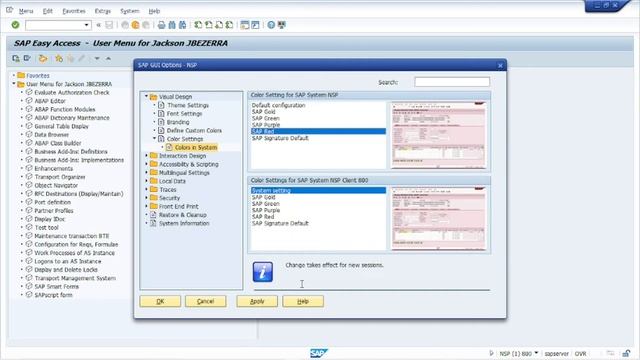Screen dimensions: 640x360
Task: Open the Extras menu
Action: pyautogui.click(x=102, y=11)
